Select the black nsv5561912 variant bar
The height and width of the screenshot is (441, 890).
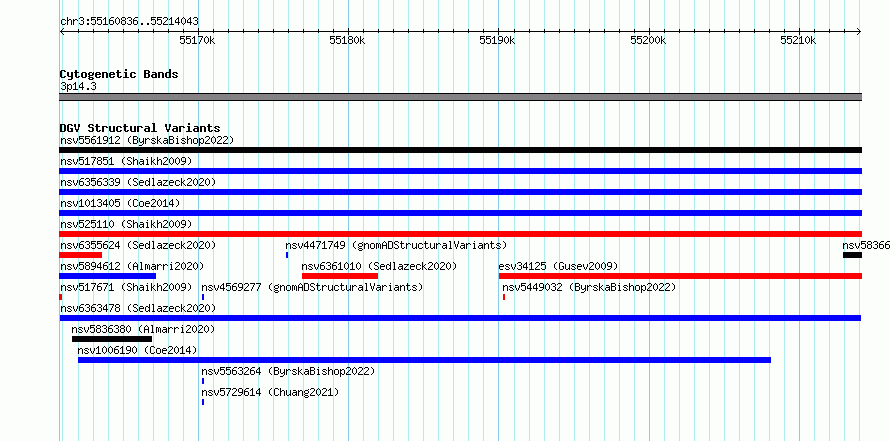[460, 150]
